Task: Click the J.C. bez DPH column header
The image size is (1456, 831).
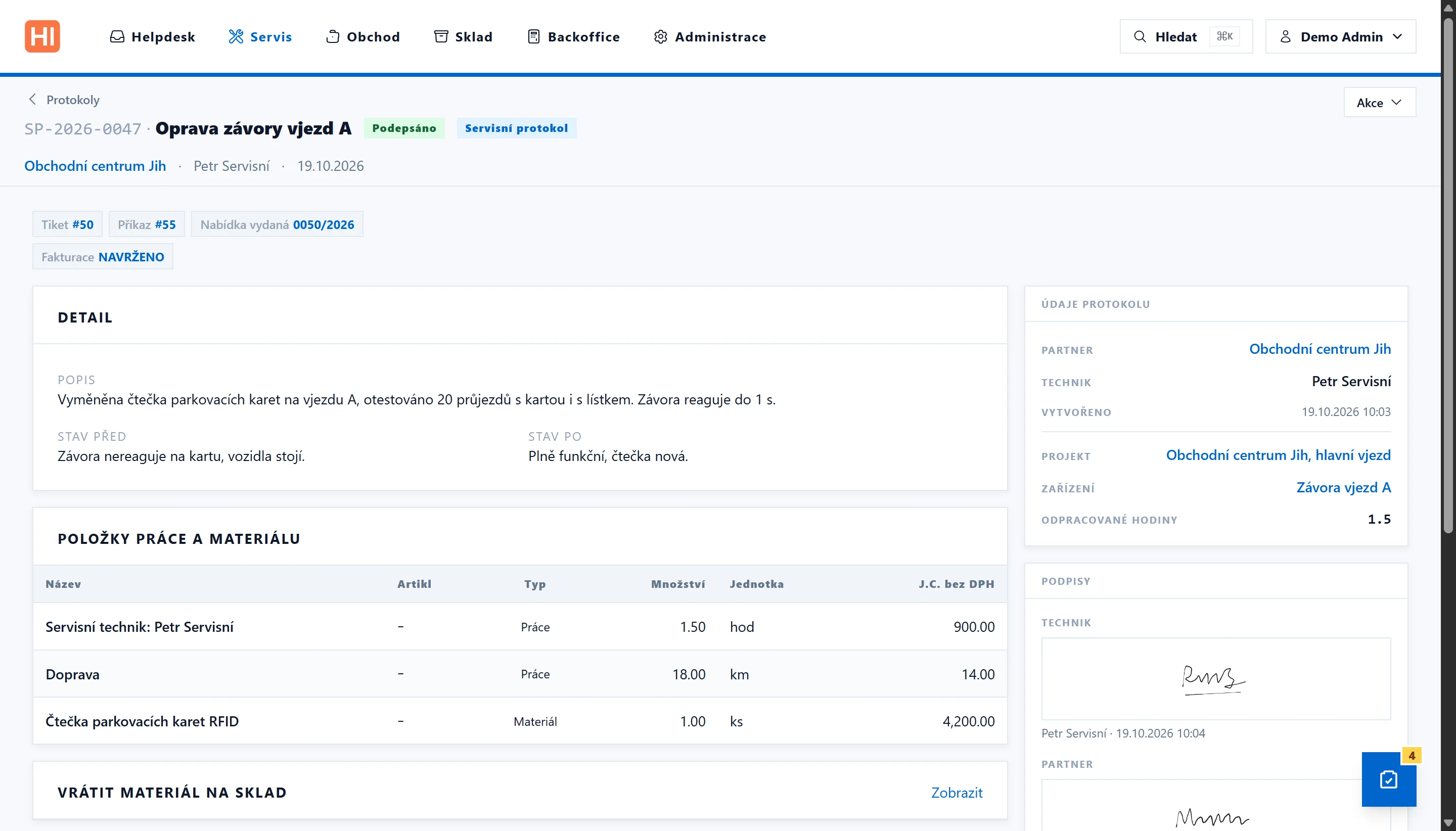Action: point(956,584)
